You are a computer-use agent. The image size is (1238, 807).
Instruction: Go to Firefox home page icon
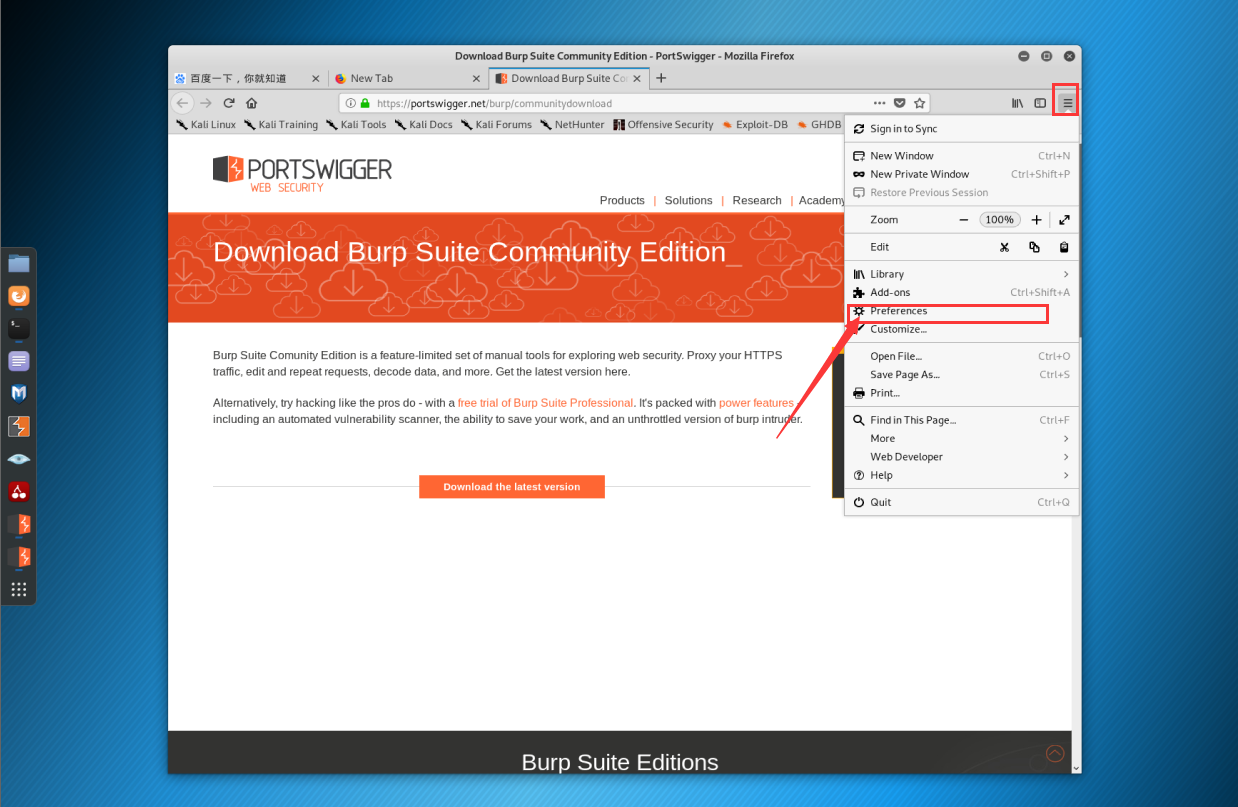(x=252, y=102)
